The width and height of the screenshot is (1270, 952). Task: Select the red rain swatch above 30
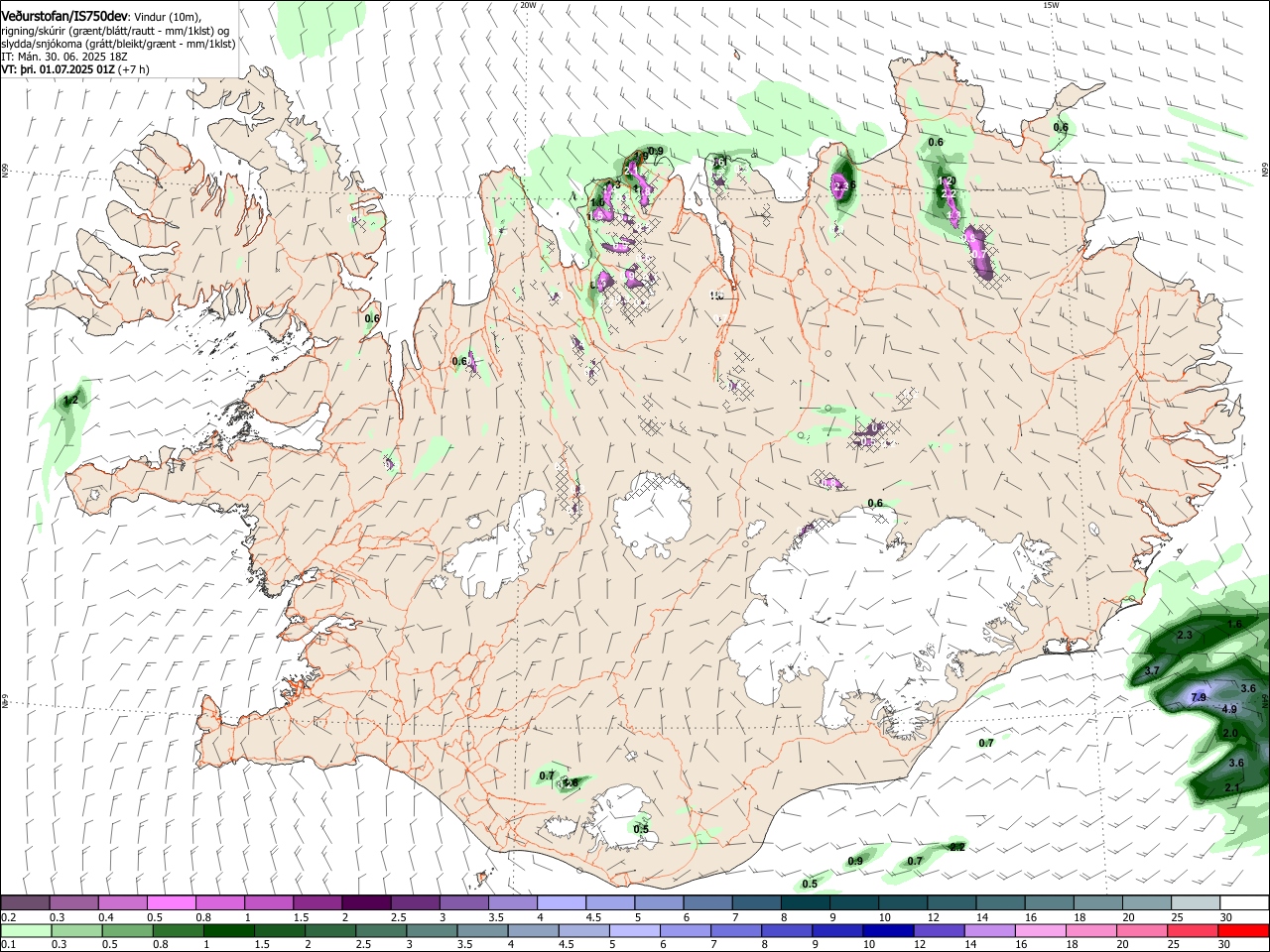1243,931
